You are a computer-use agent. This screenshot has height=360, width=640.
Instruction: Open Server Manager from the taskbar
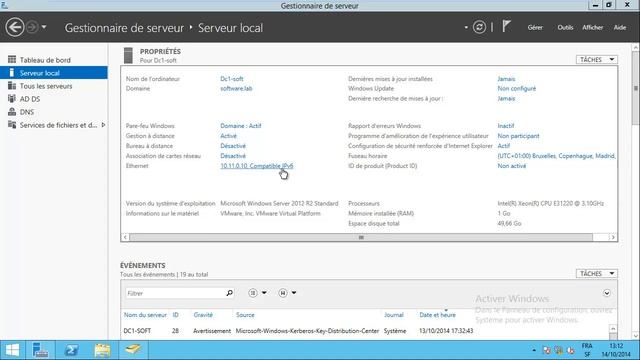(x=40, y=350)
